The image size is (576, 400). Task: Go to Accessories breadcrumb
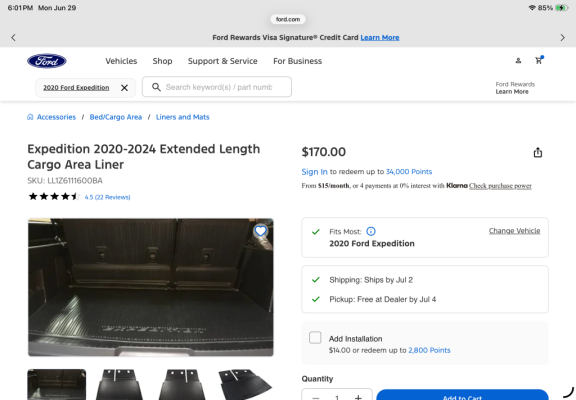pos(56,117)
